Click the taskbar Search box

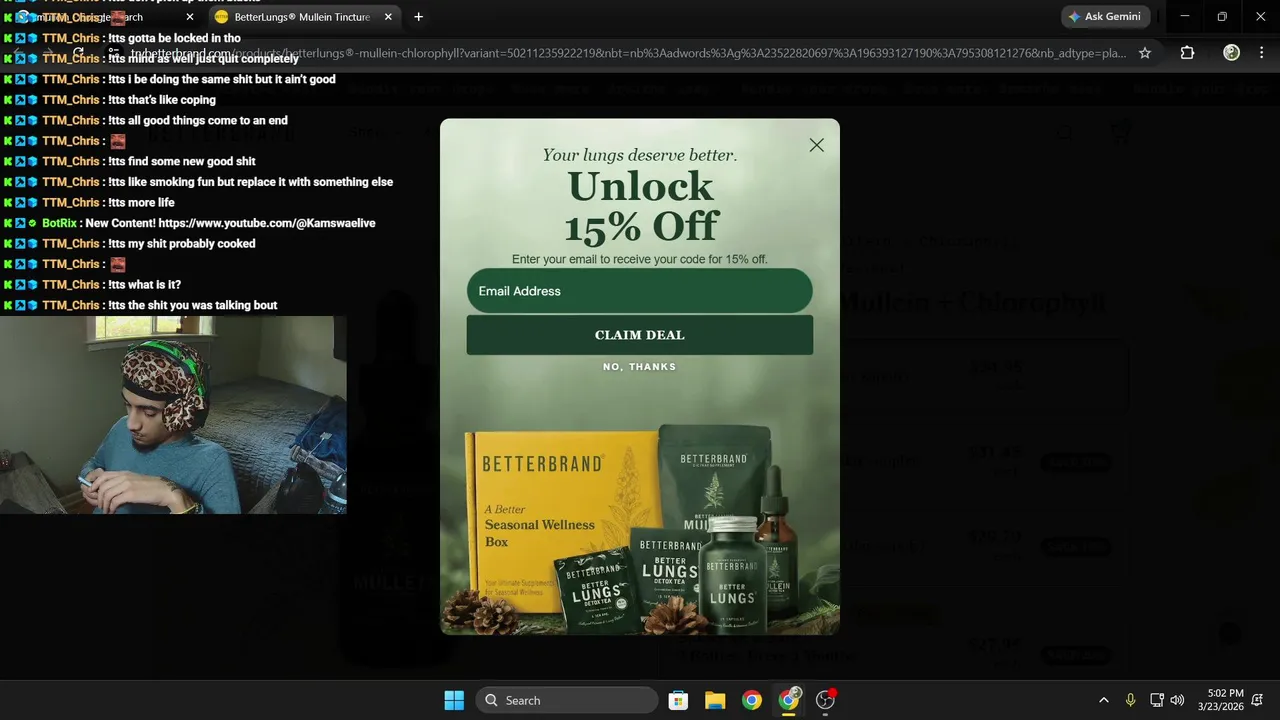(566, 700)
